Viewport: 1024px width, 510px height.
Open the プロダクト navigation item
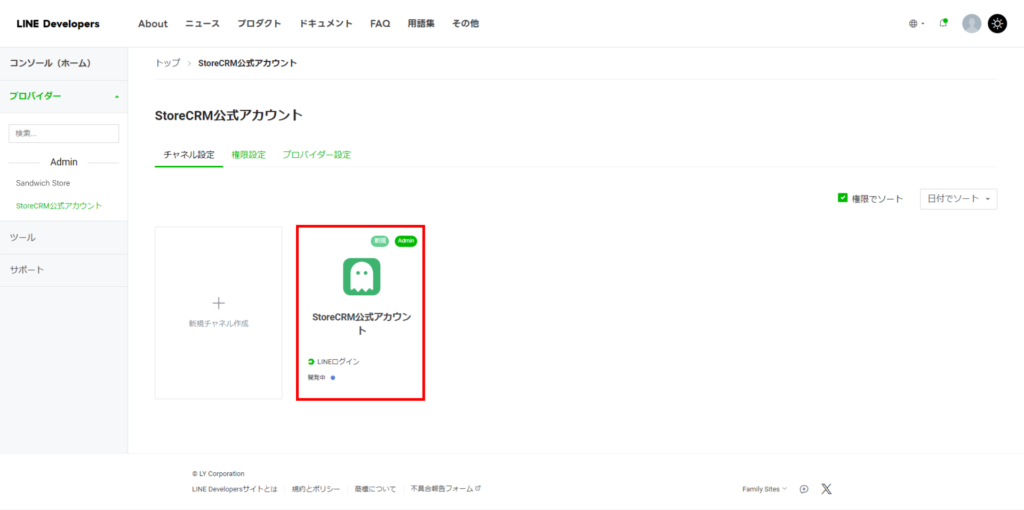click(x=259, y=24)
